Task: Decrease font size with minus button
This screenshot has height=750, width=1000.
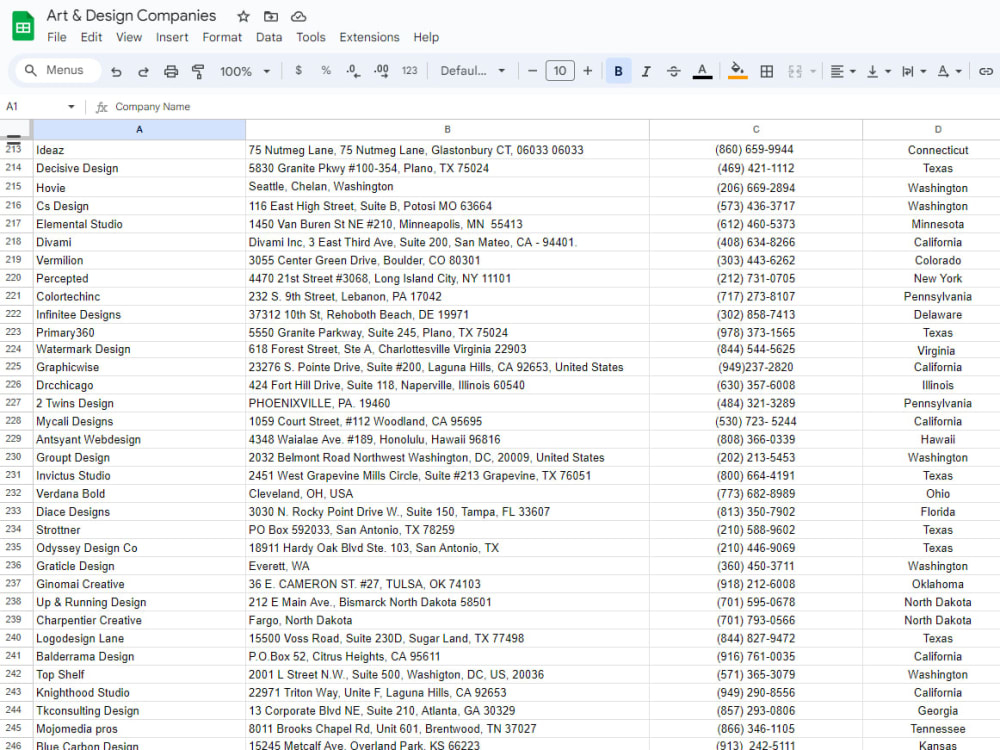Action: coord(533,71)
